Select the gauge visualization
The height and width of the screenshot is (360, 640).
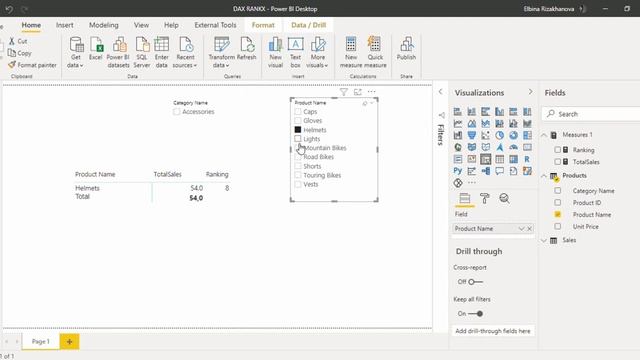click(513, 147)
